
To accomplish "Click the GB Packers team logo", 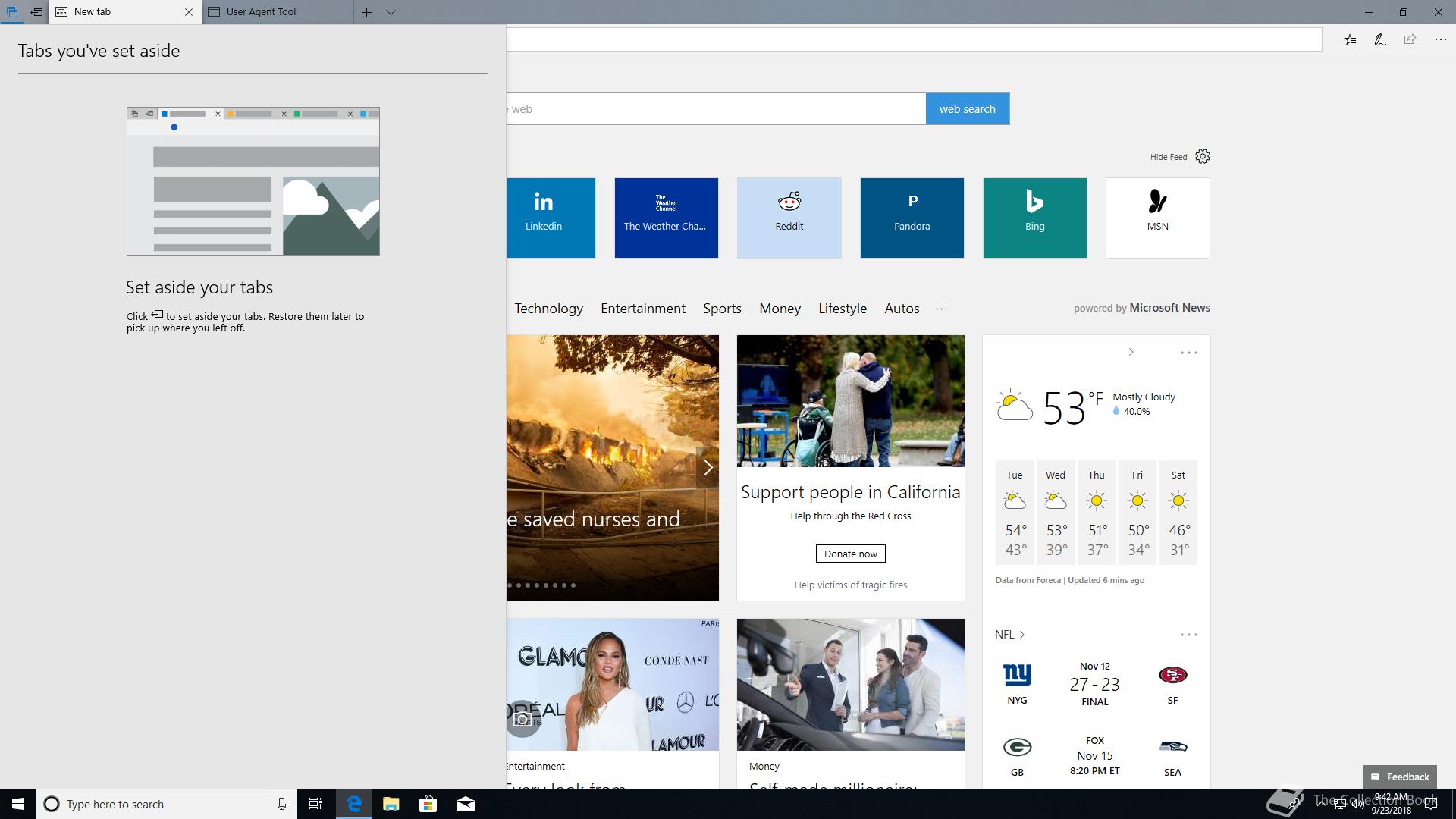I will coord(1017,748).
